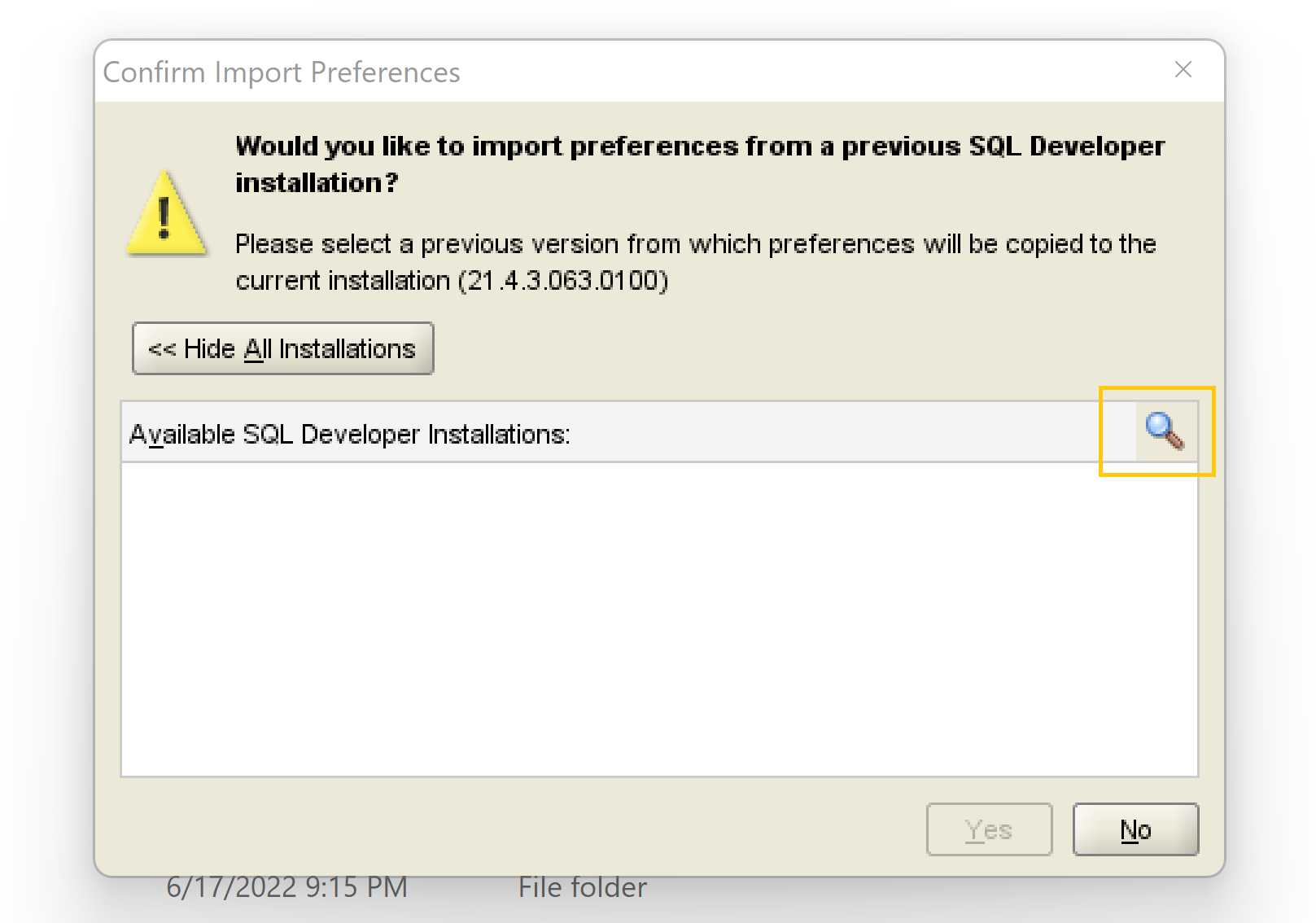Screen dimensions: 1316x923
Task: Select the empty installations list area
Action: pyautogui.click(x=659, y=619)
